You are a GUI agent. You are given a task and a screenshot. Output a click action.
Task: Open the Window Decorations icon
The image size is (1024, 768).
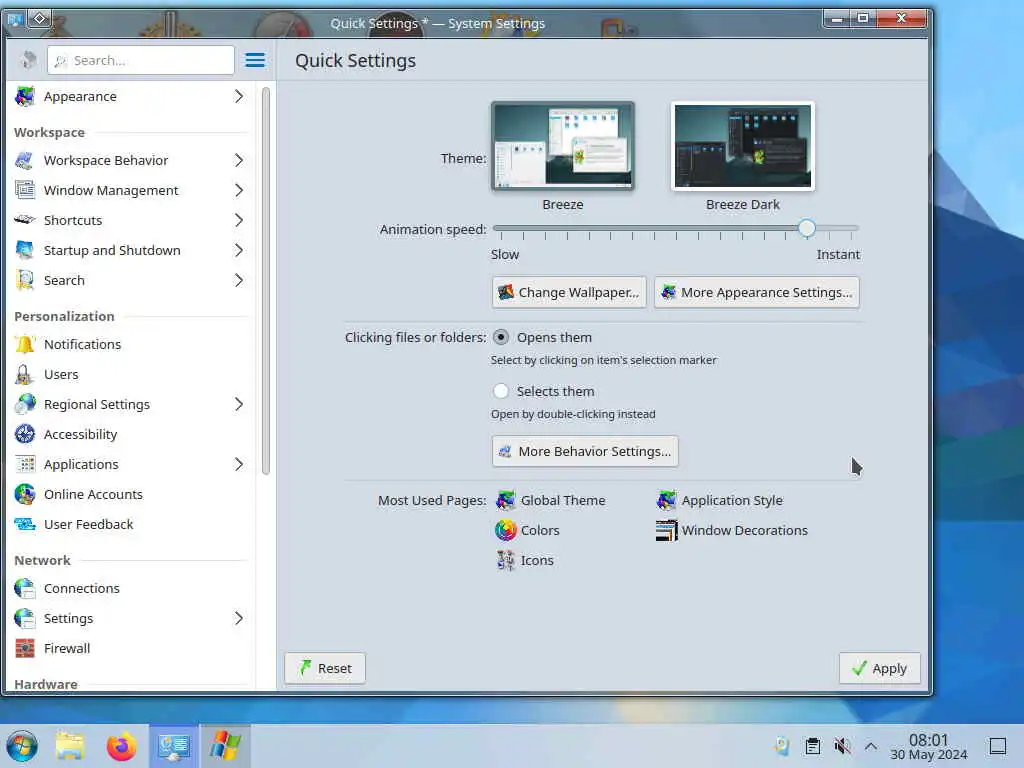pyautogui.click(x=666, y=530)
